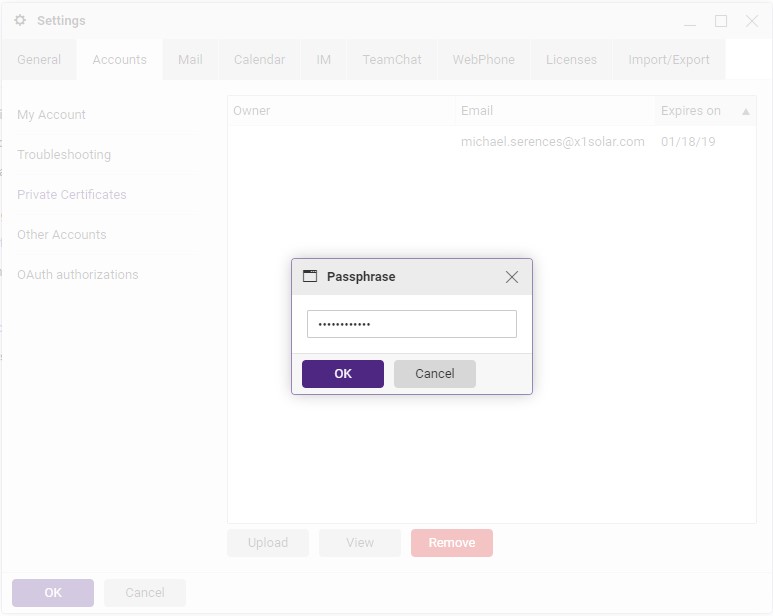
Task: Close the Passphrase dialog with X
Action: [x=511, y=277]
